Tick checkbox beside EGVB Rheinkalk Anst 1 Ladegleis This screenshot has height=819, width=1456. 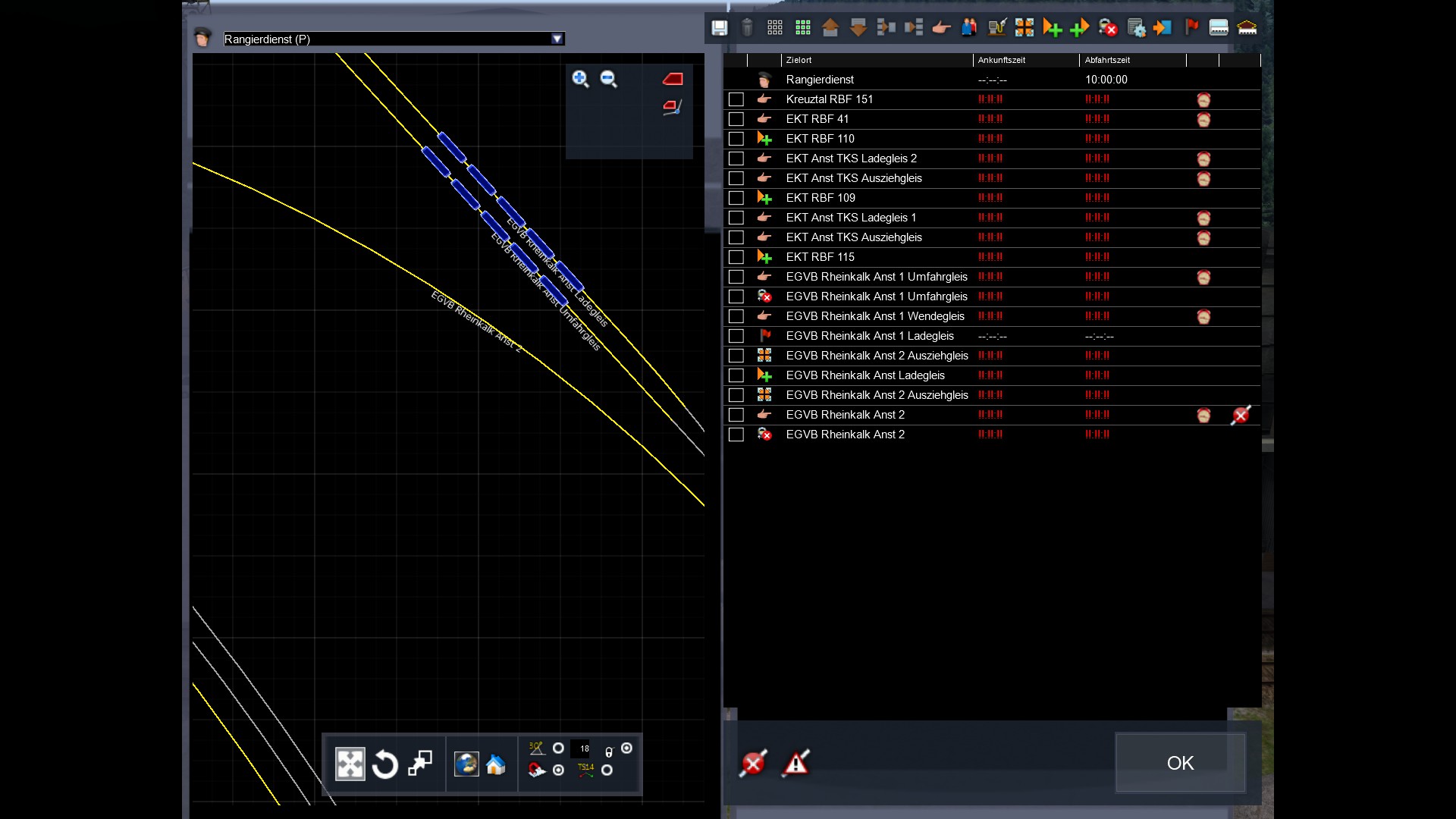[736, 336]
